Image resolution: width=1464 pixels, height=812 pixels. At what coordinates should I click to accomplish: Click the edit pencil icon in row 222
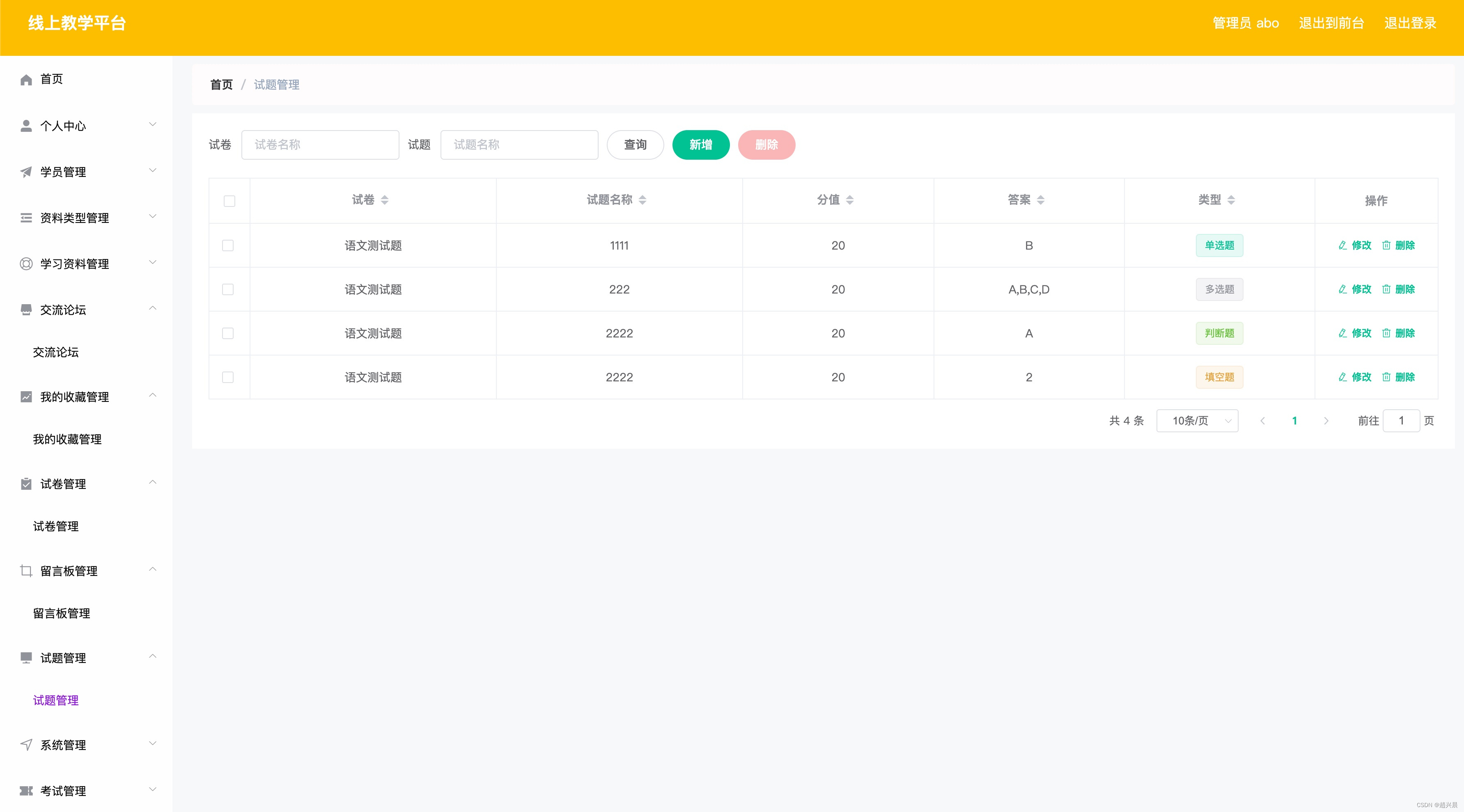click(x=1343, y=289)
